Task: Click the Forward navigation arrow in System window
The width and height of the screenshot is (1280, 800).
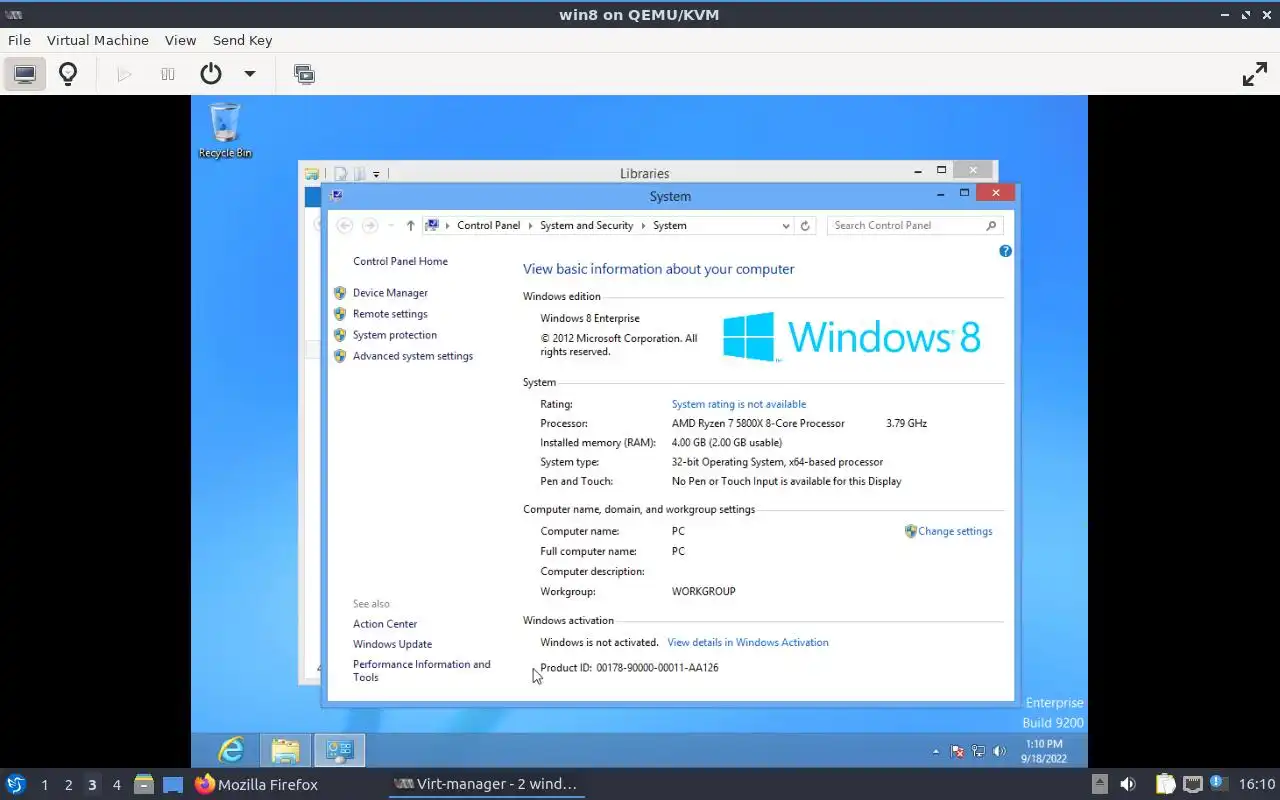Action: [x=370, y=226]
